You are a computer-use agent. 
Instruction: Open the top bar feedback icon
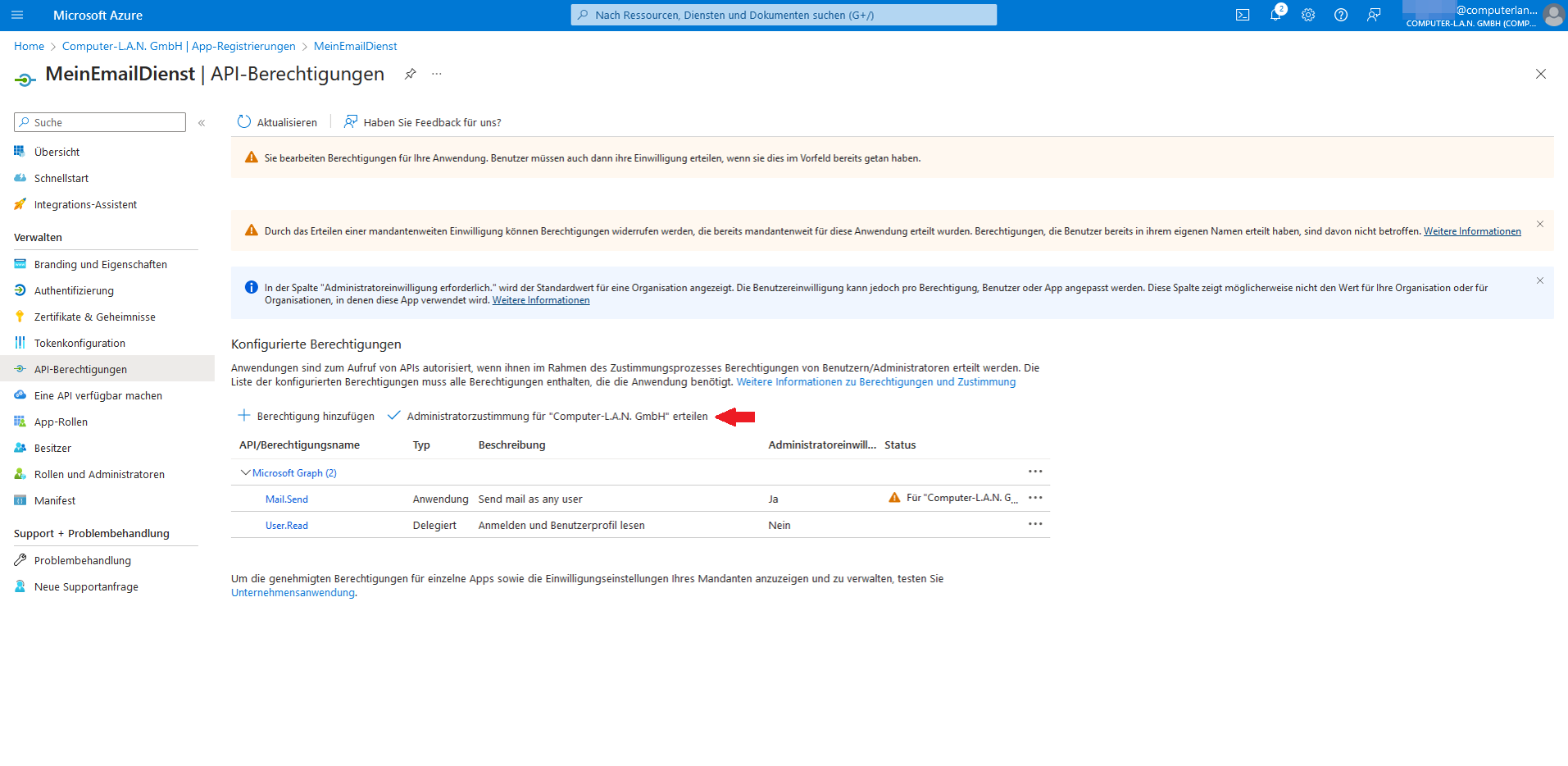[1374, 15]
